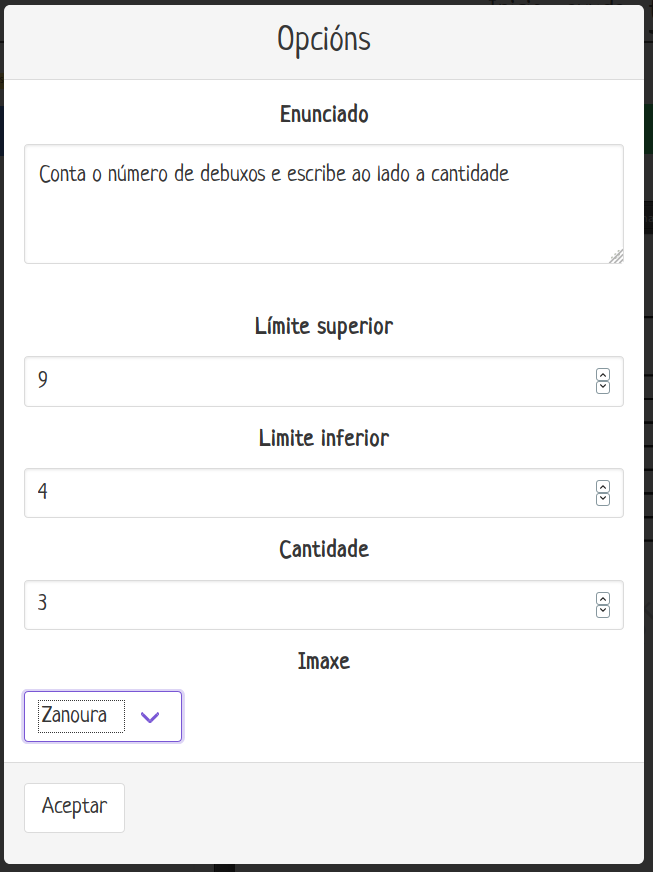The height and width of the screenshot is (872, 653).
Task: Click the Imaxe label
Action: (x=324, y=661)
